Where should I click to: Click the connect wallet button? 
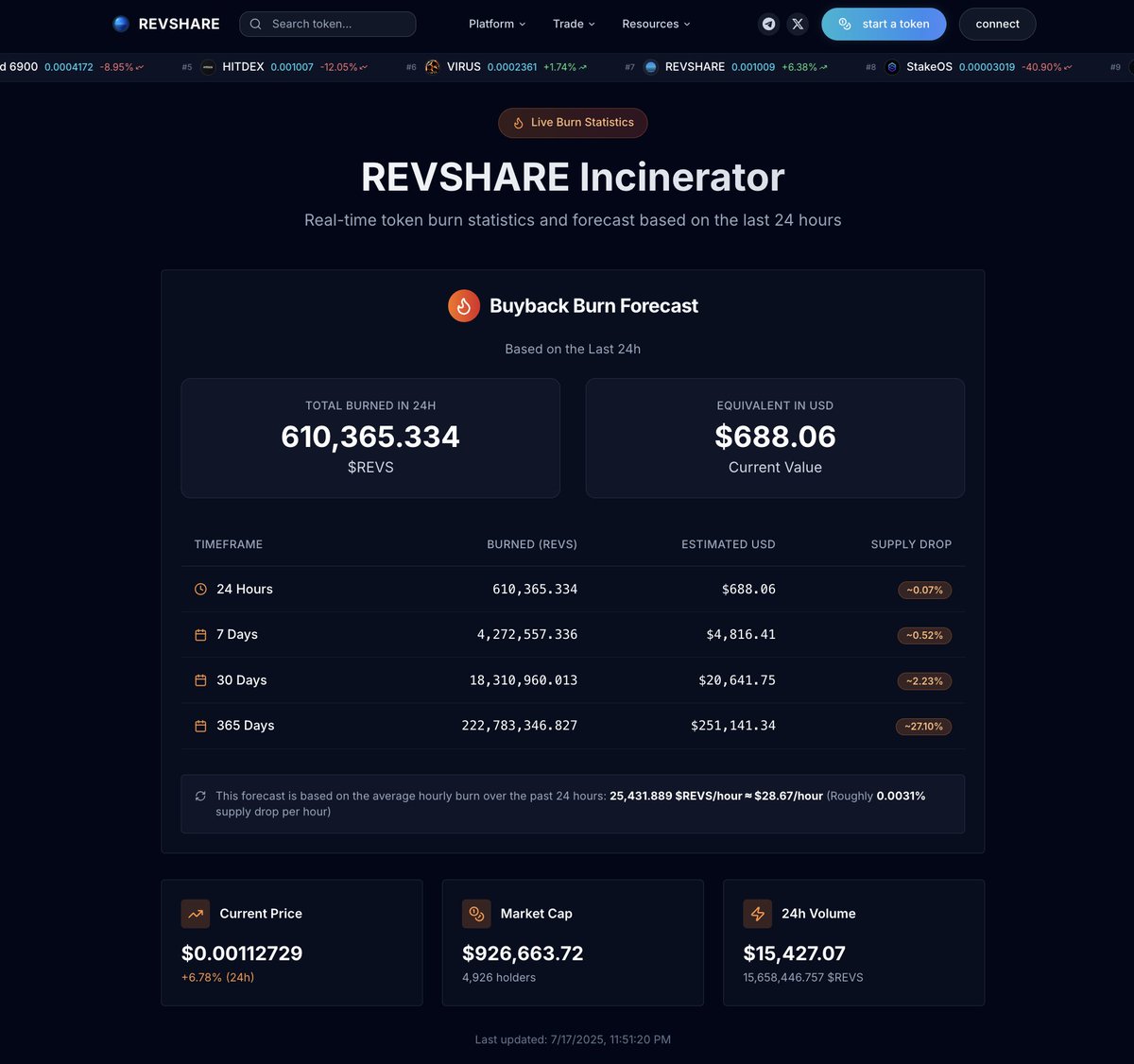tap(997, 24)
